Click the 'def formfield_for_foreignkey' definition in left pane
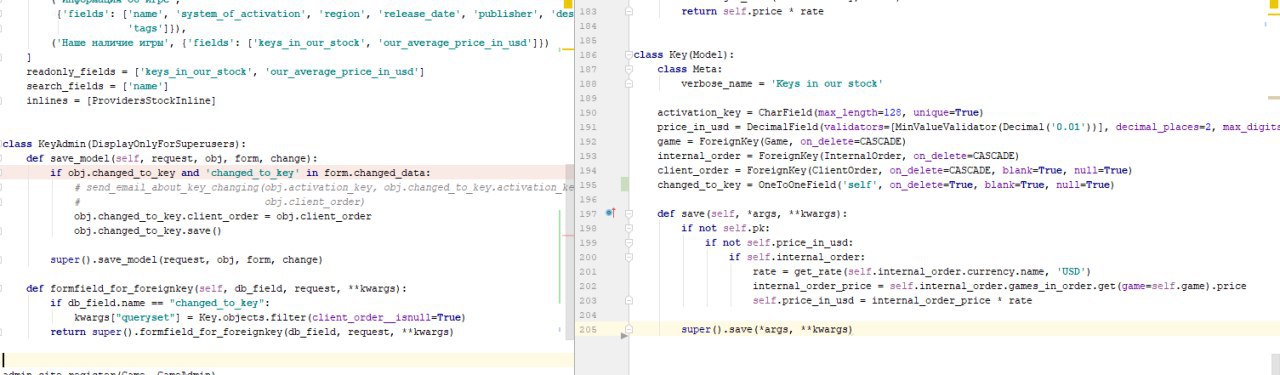 216,288
